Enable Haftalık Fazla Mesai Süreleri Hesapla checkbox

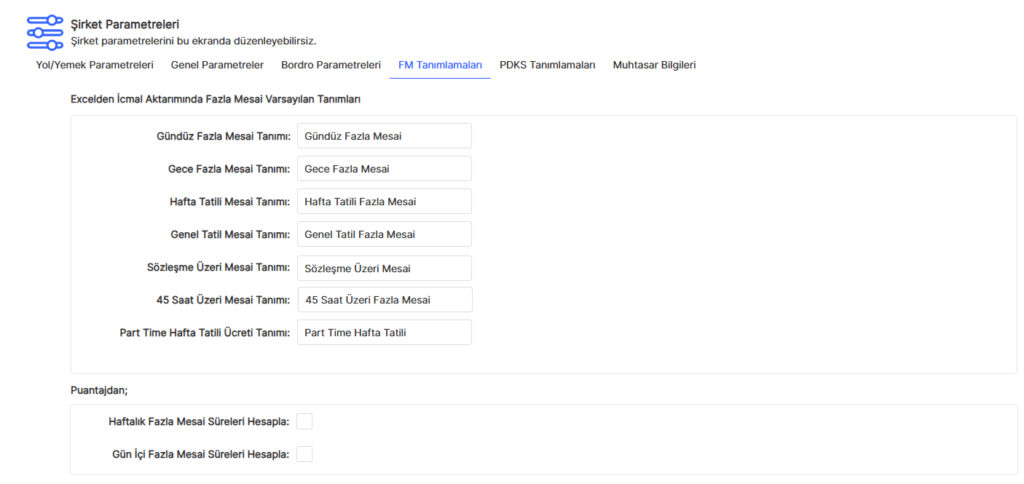(x=305, y=422)
